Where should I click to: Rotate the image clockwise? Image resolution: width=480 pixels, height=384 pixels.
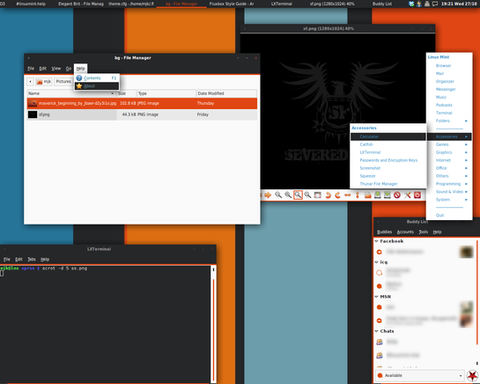(x=337, y=195)
